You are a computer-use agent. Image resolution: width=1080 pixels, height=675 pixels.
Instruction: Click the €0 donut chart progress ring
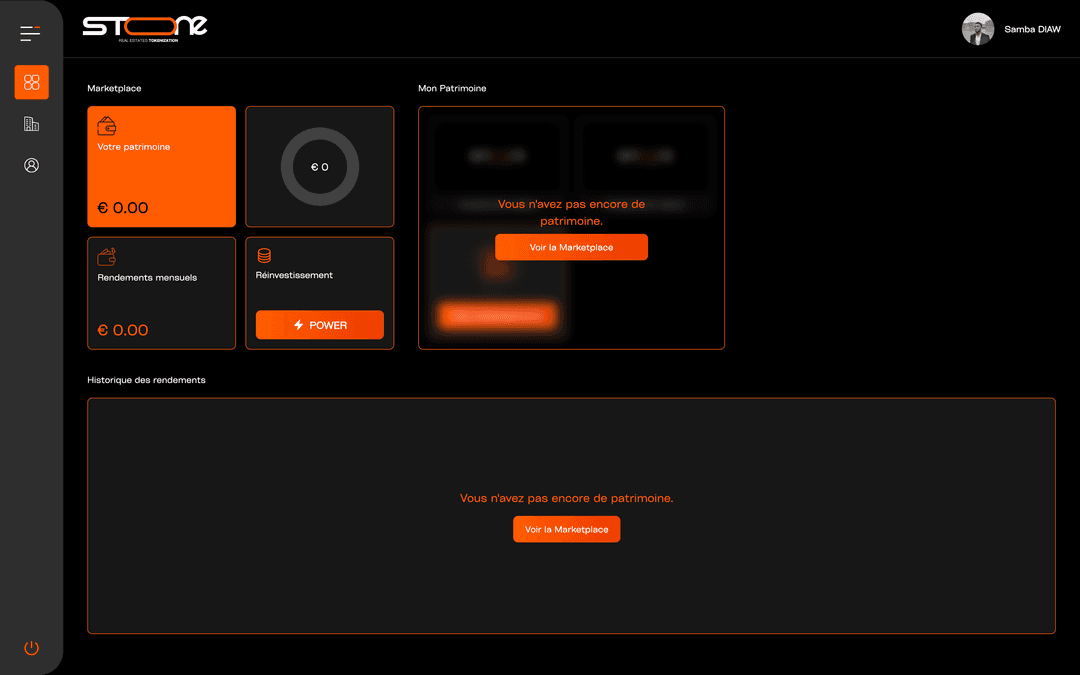click(320, 167)
